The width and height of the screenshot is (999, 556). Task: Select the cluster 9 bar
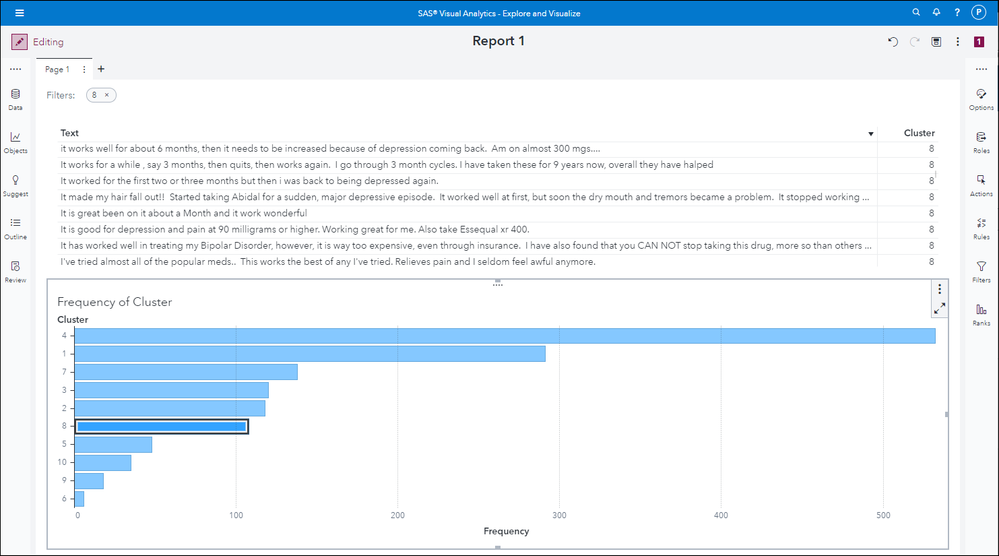tap(89, 481)
